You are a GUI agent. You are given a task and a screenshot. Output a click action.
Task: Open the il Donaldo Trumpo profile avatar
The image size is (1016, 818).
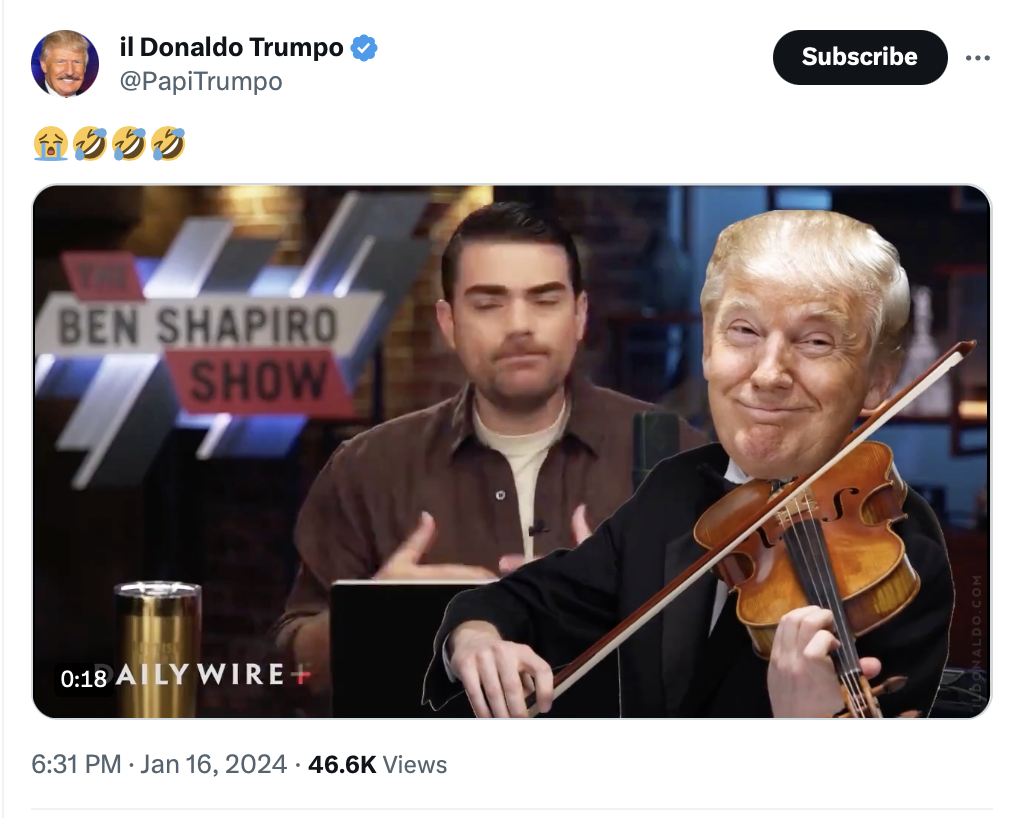[x=65, y=64]
